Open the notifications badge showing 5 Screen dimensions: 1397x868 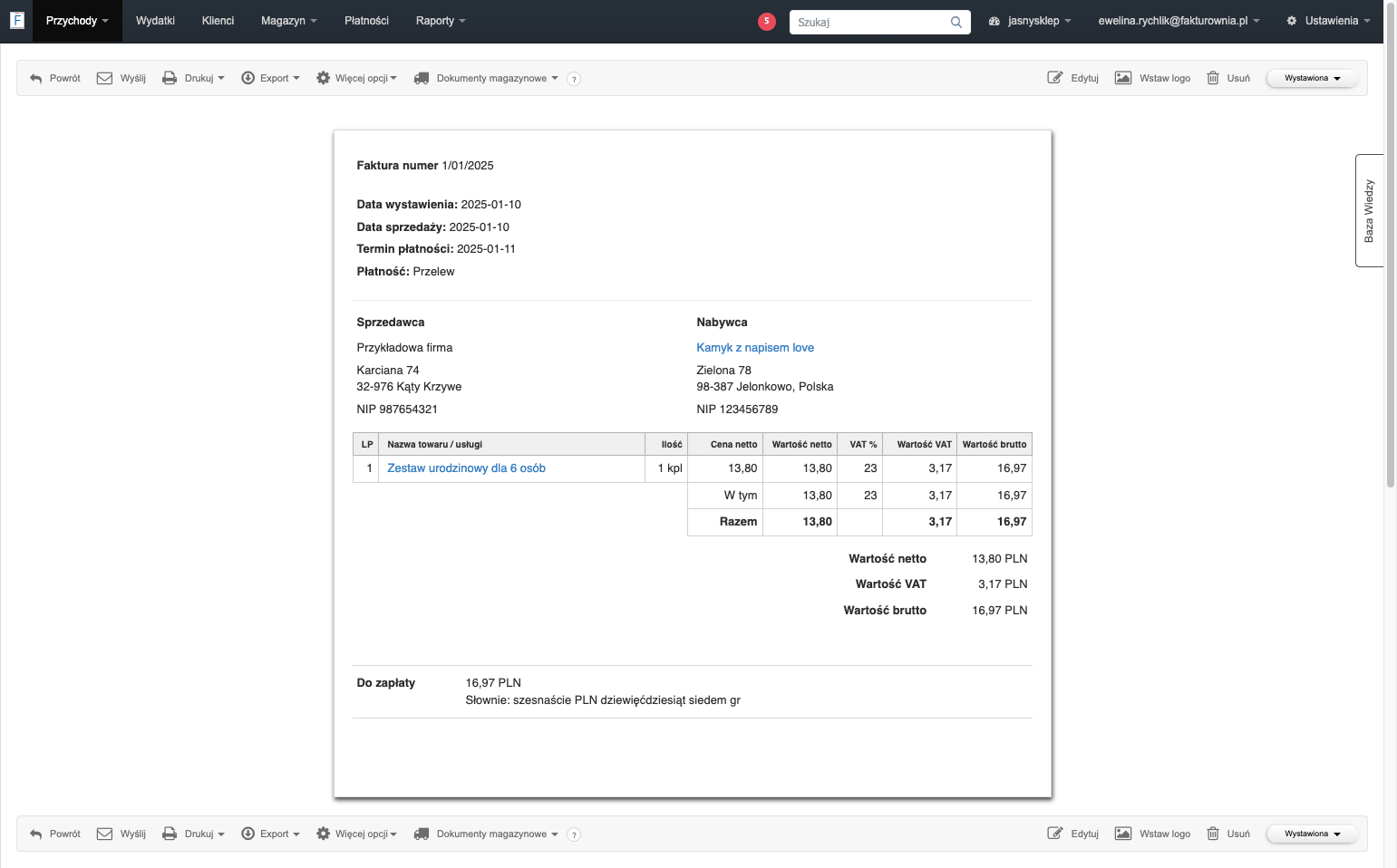tap(767, 21)
